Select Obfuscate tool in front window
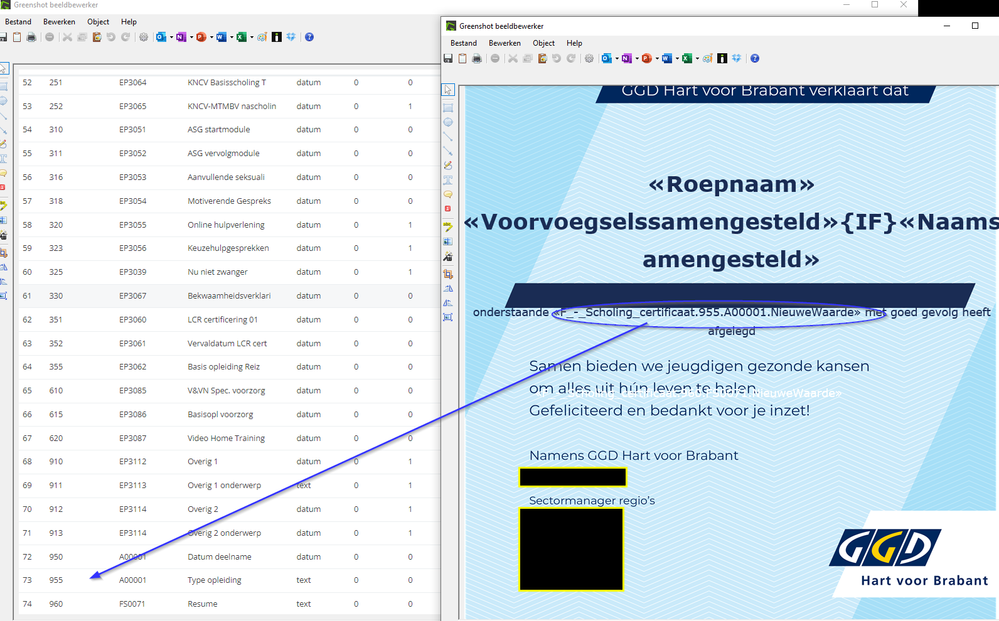Viewport: 999px width, 621px height. coord(448,241)
